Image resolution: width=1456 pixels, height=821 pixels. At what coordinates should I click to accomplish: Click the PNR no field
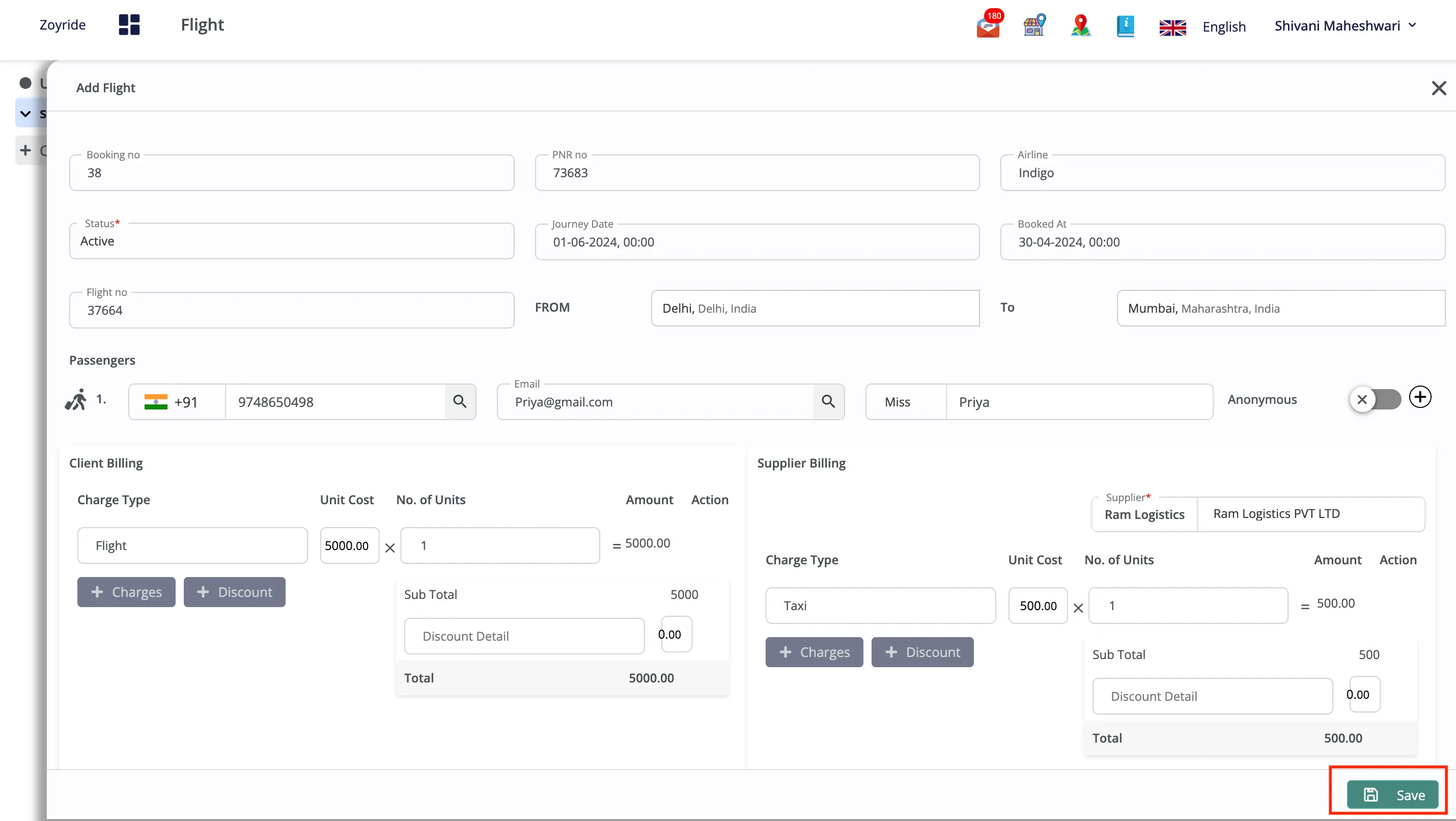(757, 173)
